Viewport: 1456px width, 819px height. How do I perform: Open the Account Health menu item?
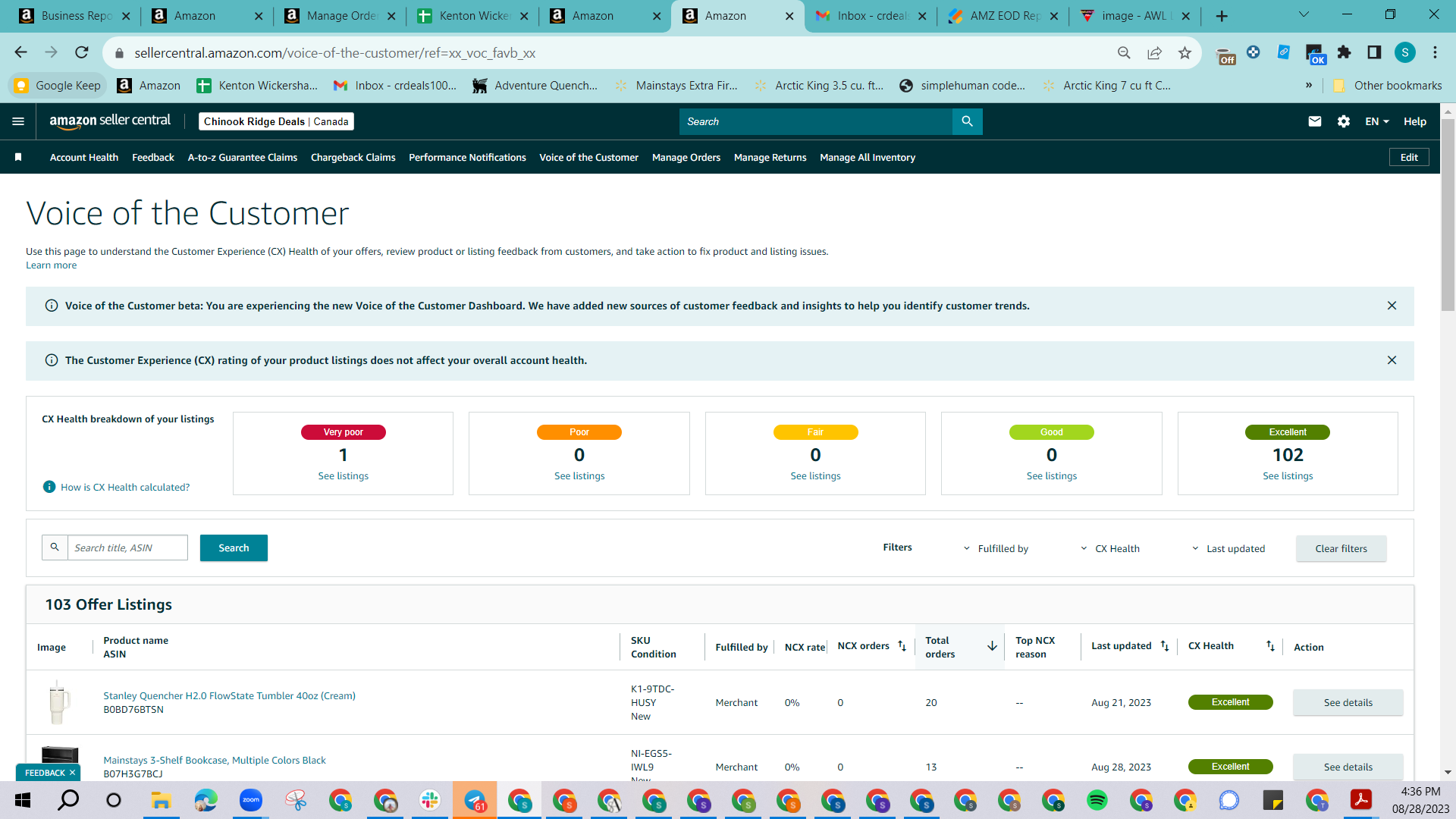click(84, 157)
